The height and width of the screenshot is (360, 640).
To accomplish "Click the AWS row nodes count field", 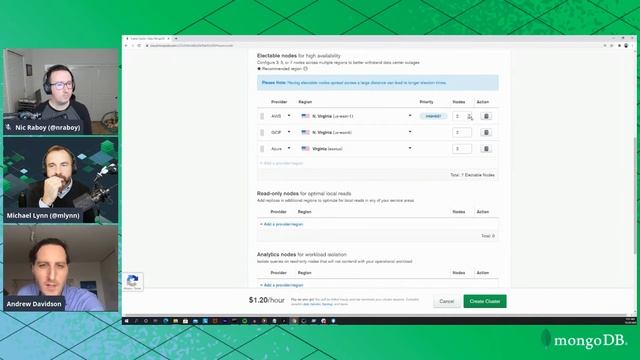I will (462, 116).
